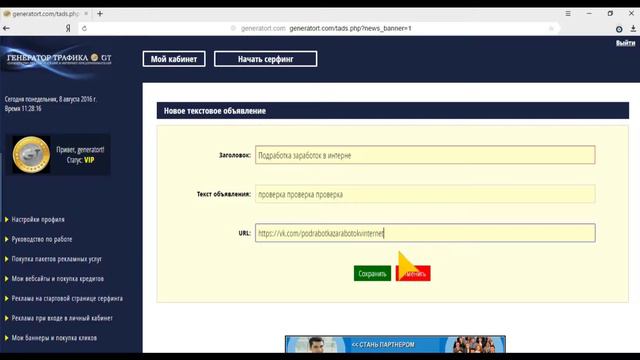
Task: Bookmark page with the address bar star
Action: click(551, 28)
